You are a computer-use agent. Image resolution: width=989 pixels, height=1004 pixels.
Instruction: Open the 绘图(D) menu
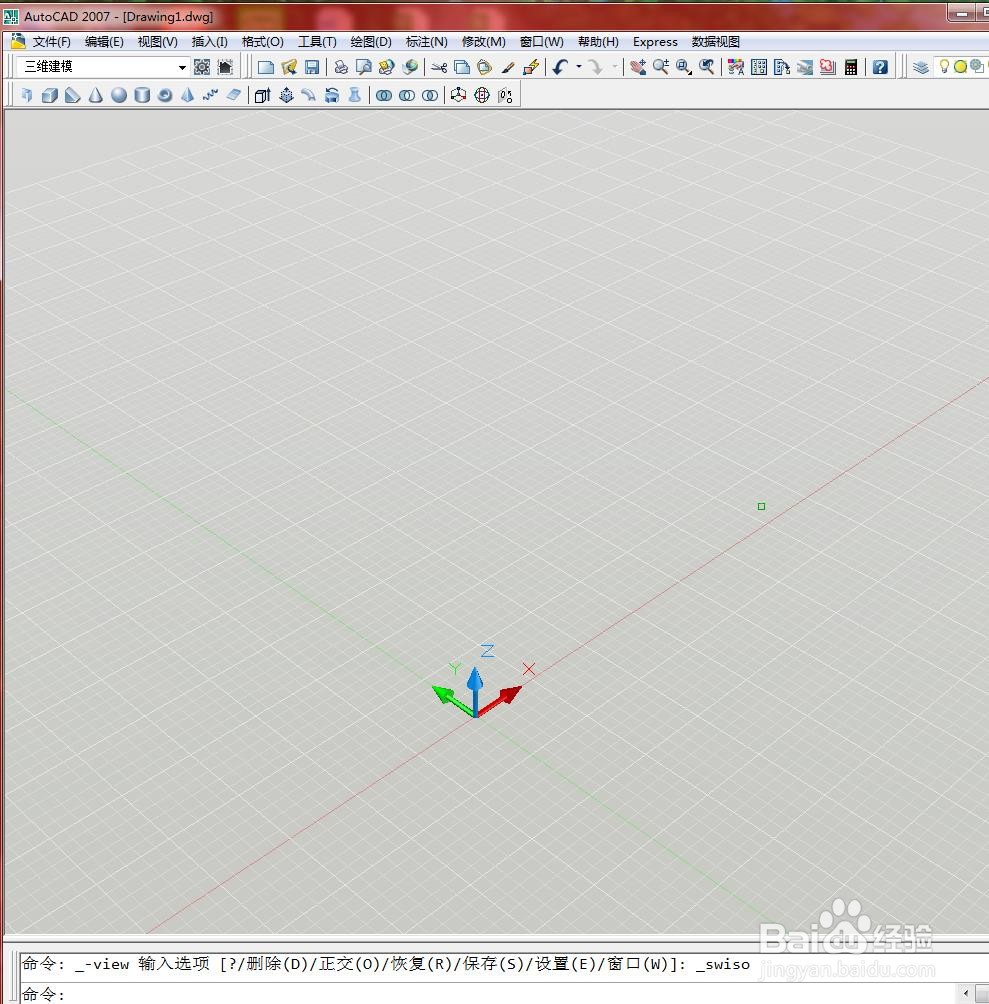click(x=371, y=42)
